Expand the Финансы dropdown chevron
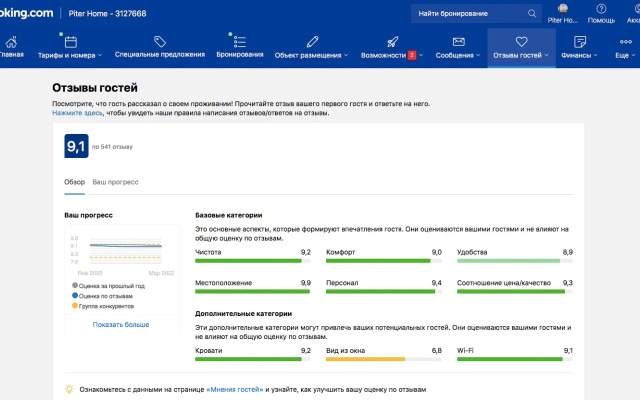The image size is (640, 400). tap(596, 56)
